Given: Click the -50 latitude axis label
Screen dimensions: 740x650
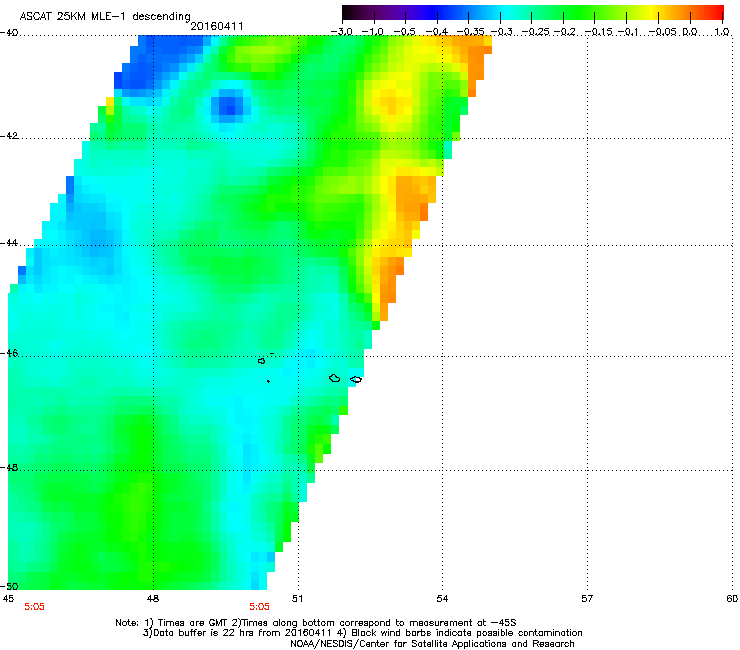Looking at the screenshot, I should tap(9, 586).
